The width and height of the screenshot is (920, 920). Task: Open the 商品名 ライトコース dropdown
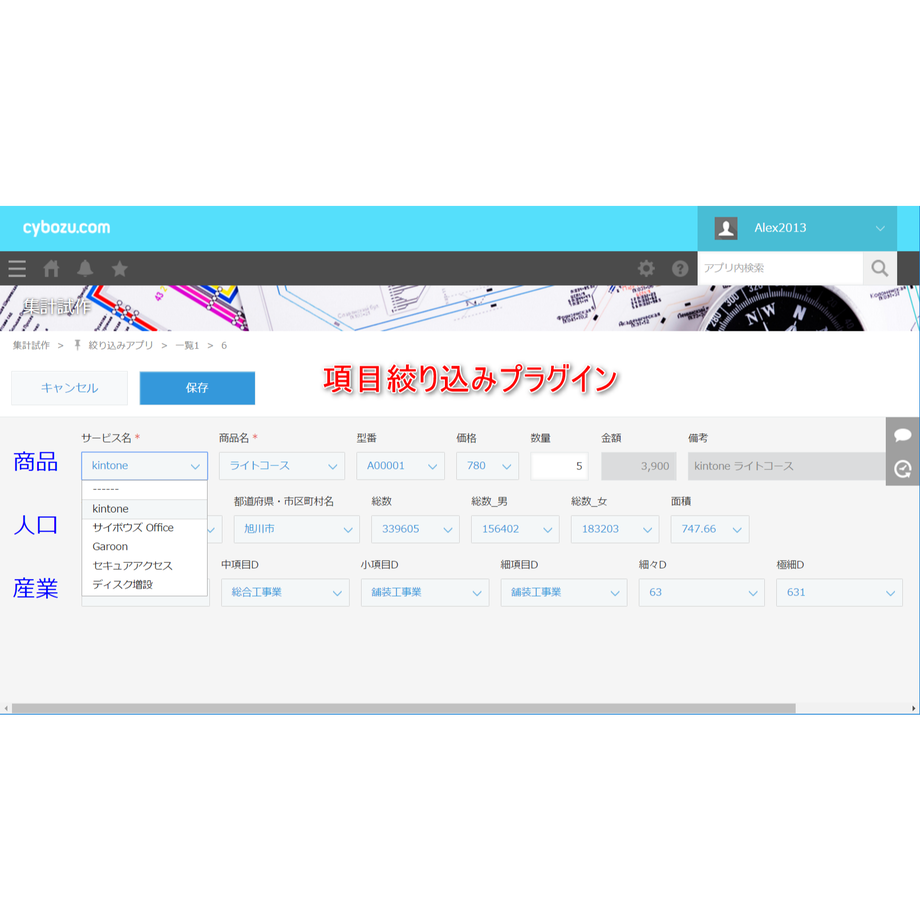[282, 466]
